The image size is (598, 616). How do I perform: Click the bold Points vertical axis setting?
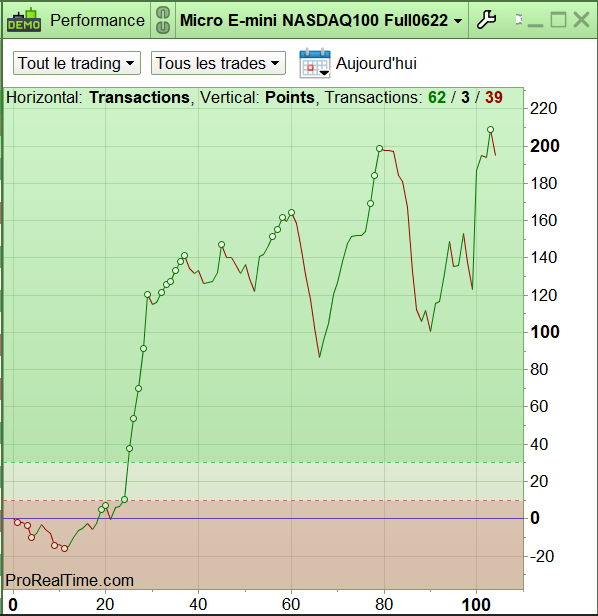click(x=290, y=97)
